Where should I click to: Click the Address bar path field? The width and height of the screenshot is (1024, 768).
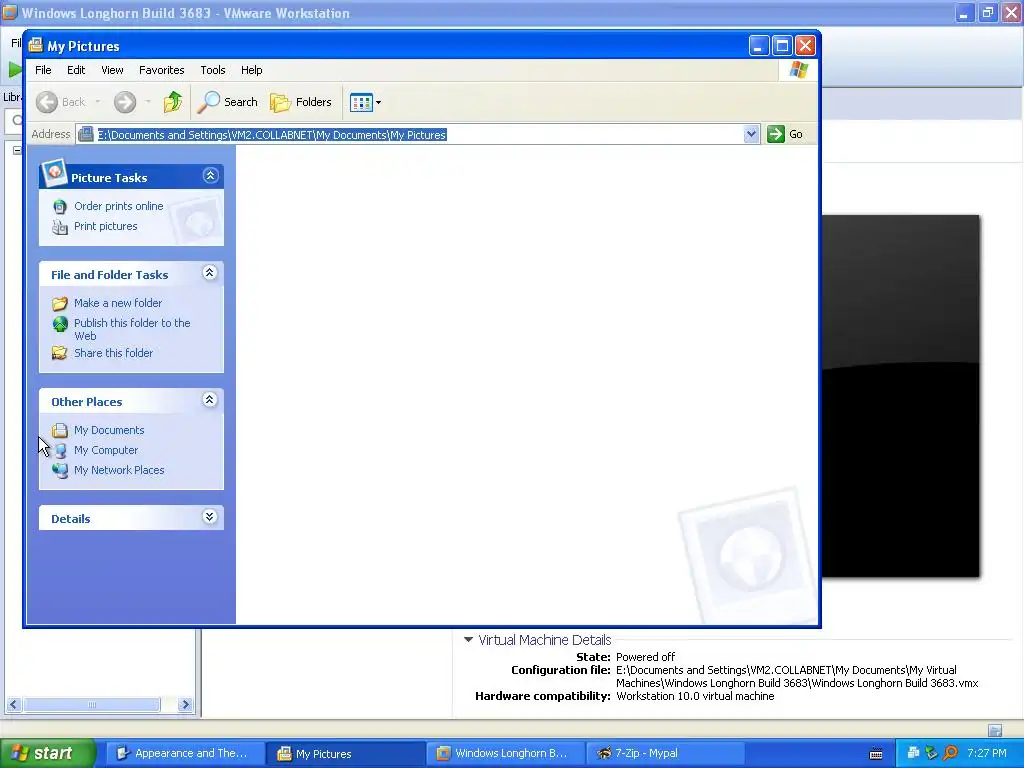click(418, 135)
